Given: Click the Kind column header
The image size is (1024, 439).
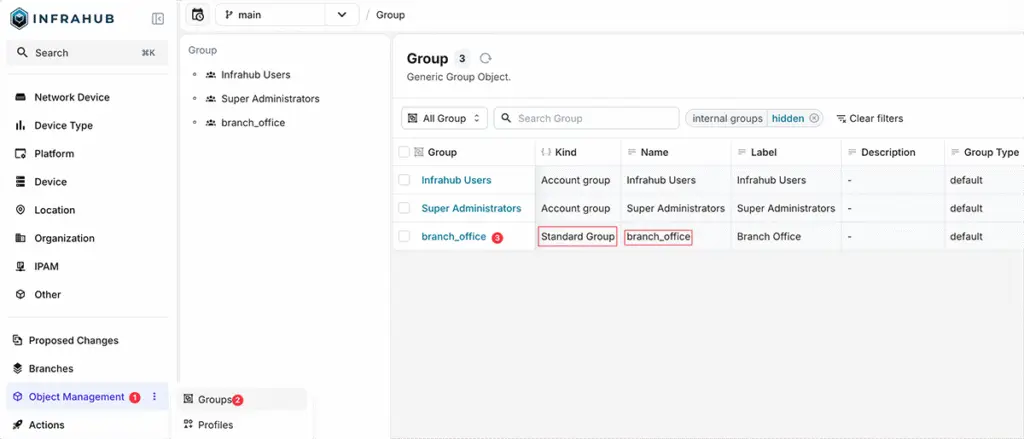Looking at the screenshot, I should (x=578, y=152).
